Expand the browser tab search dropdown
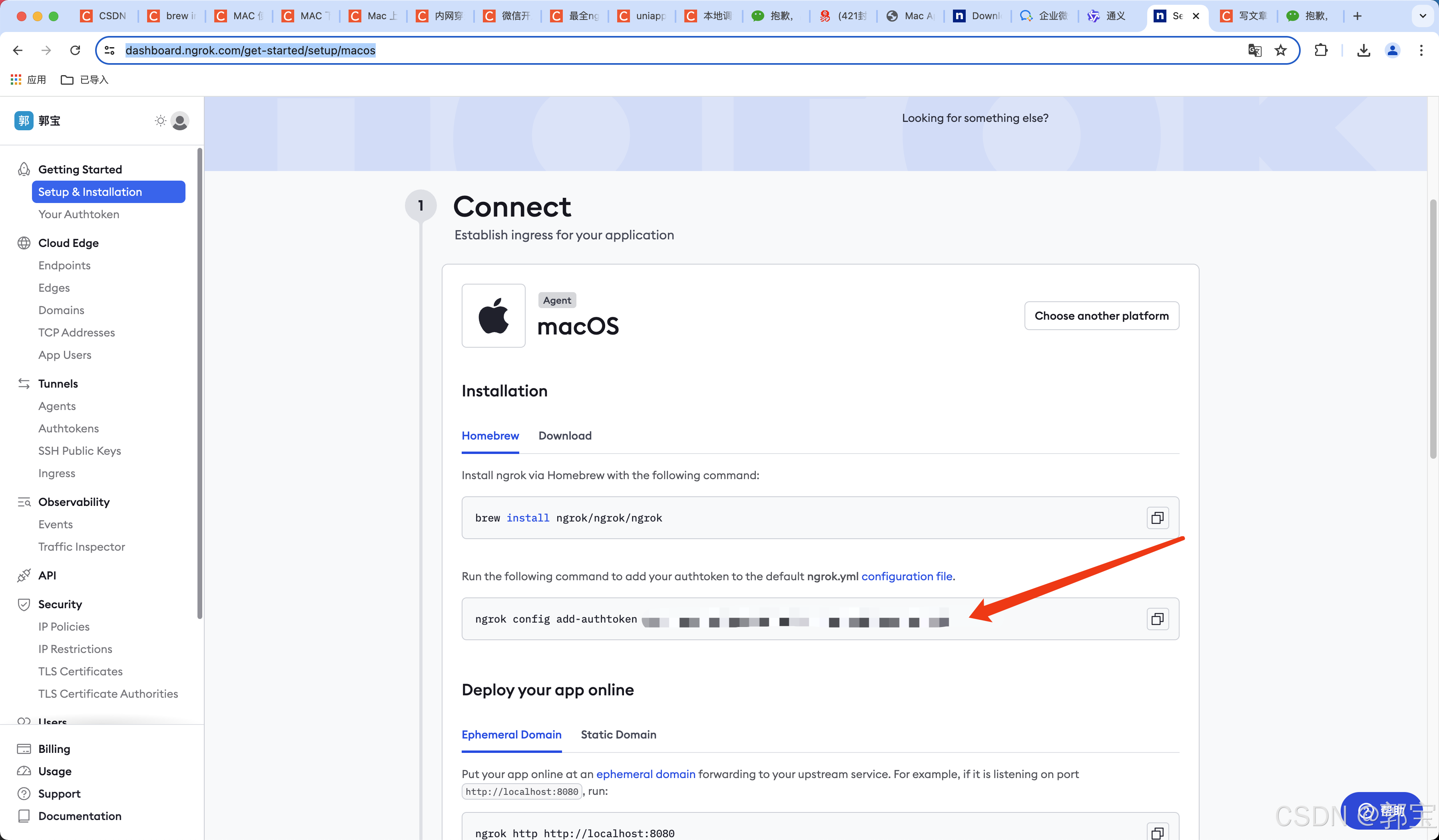This screenshot has width=1439, height=840. coord(1423,16)
